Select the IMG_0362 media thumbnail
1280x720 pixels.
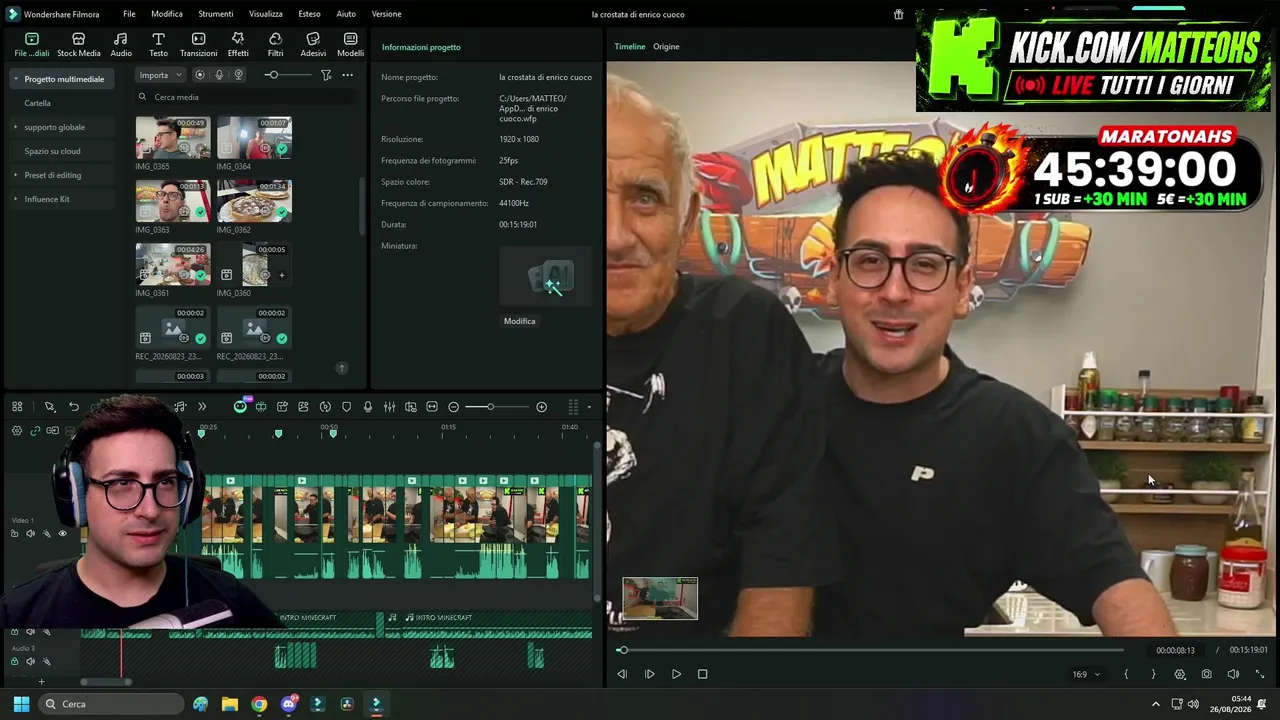(x=254, y=201)
